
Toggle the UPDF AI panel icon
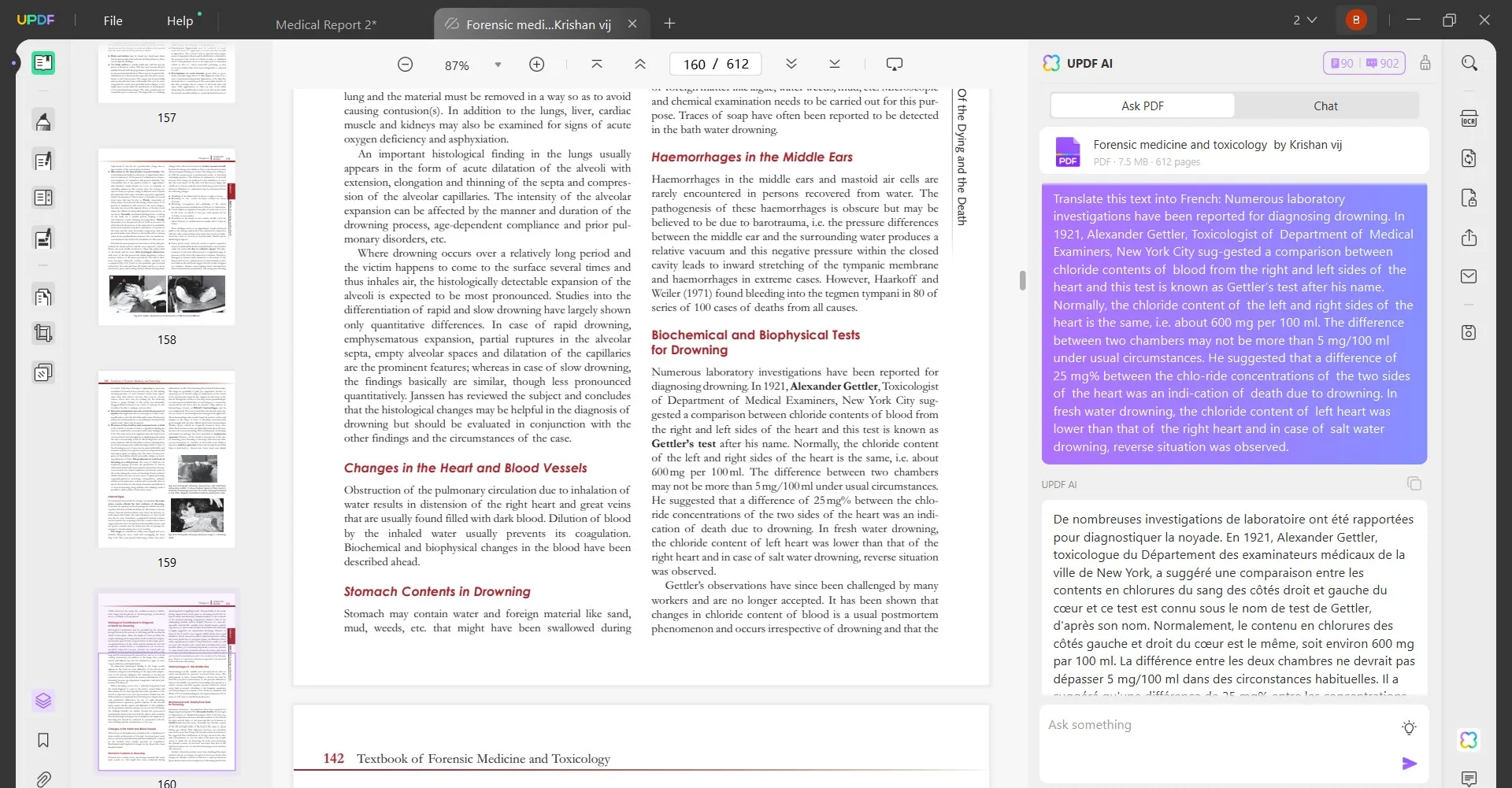1469,740
